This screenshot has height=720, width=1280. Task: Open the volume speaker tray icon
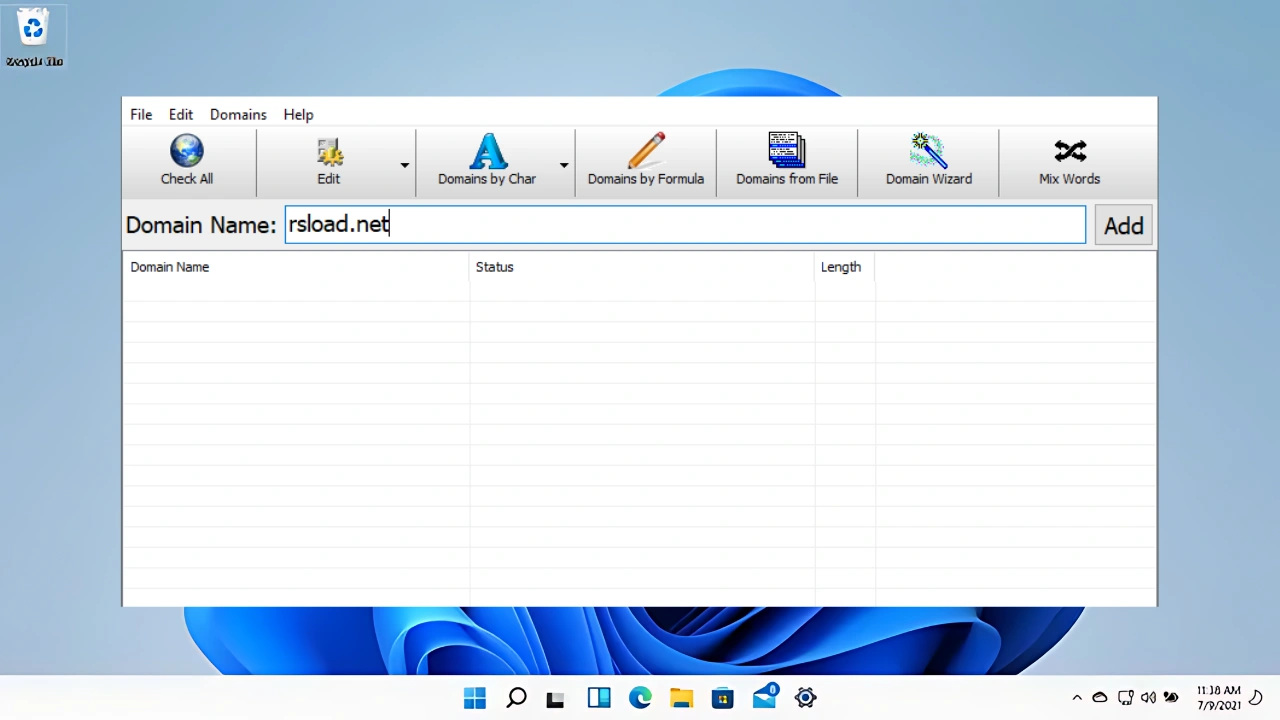tap(1148, 698)
